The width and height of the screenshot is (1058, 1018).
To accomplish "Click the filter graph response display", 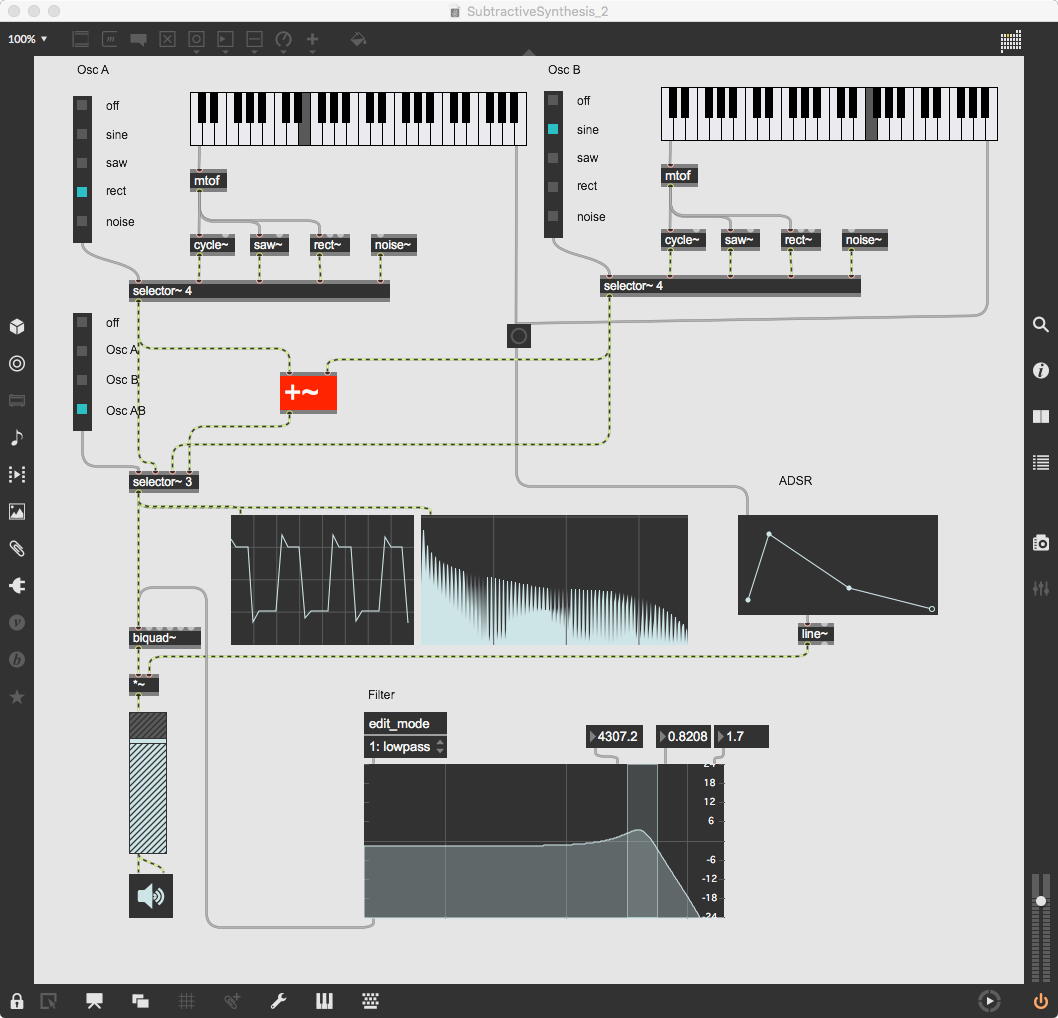I will point(544,841).
